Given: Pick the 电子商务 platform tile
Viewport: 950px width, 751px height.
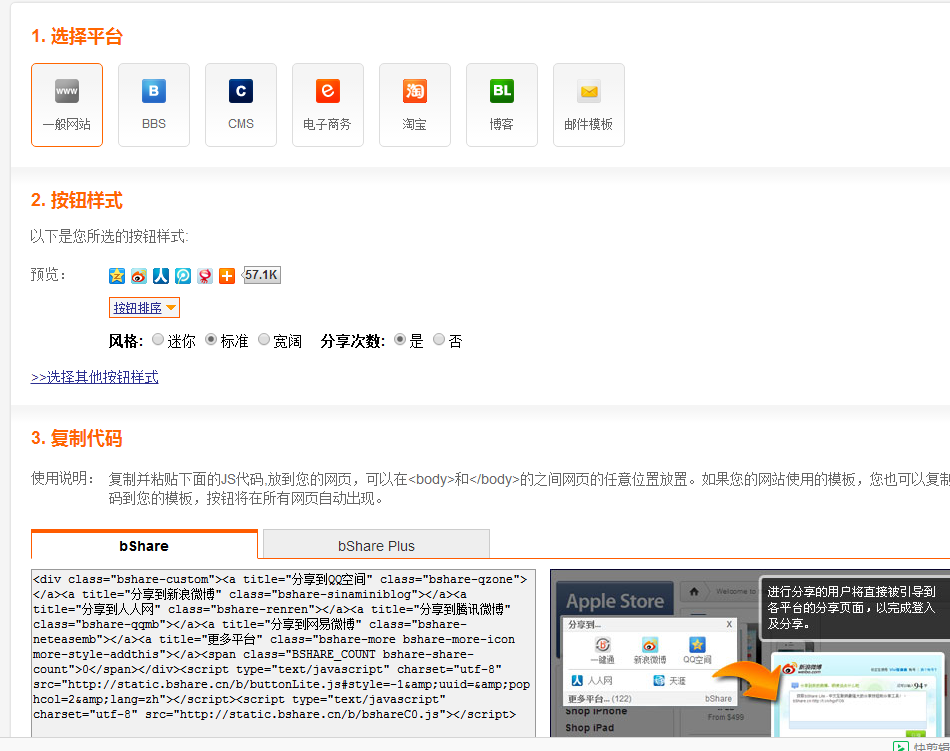Looking at the screenshot, I should point(328,105).
